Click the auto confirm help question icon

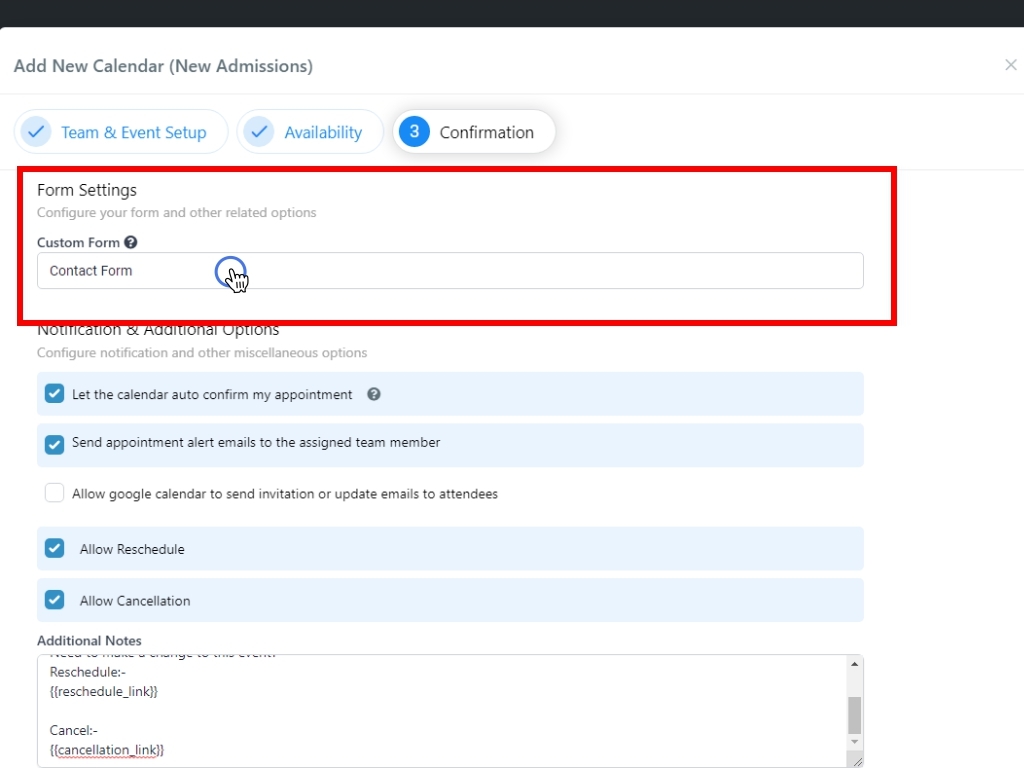(x=374, y=394)
